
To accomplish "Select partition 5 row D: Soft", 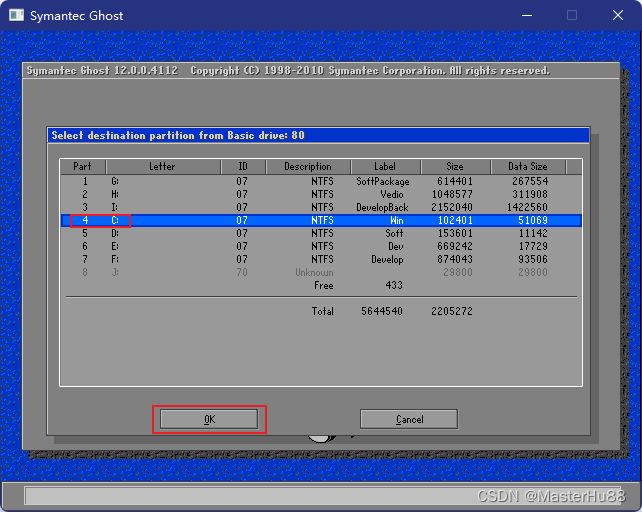I will pyautogui.click(x=321, y=233).
